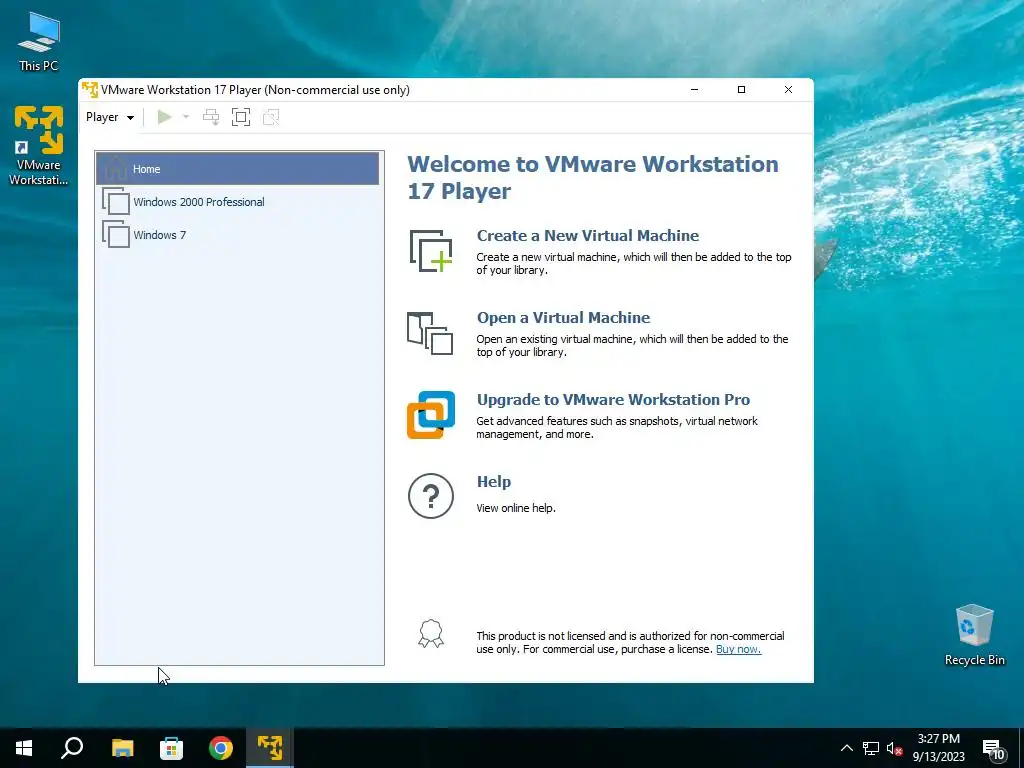Click Upgrade to VMware Workstation Pro
Viewport: 1024px width, 768px height.
pyautogui.click(x=613, y=400)
